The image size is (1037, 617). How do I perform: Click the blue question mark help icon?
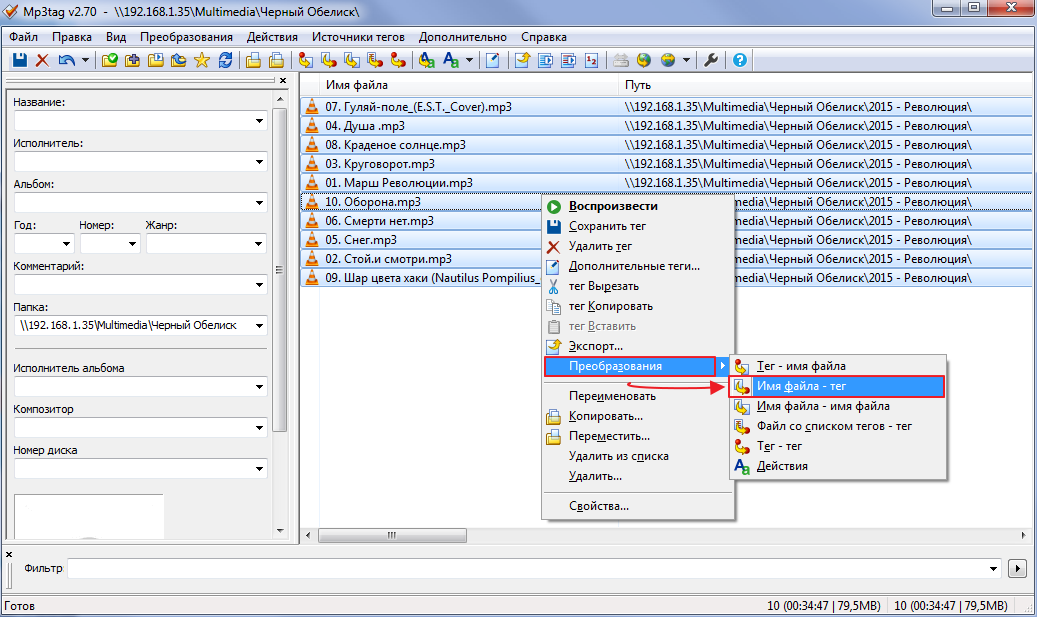click(740, 60)
